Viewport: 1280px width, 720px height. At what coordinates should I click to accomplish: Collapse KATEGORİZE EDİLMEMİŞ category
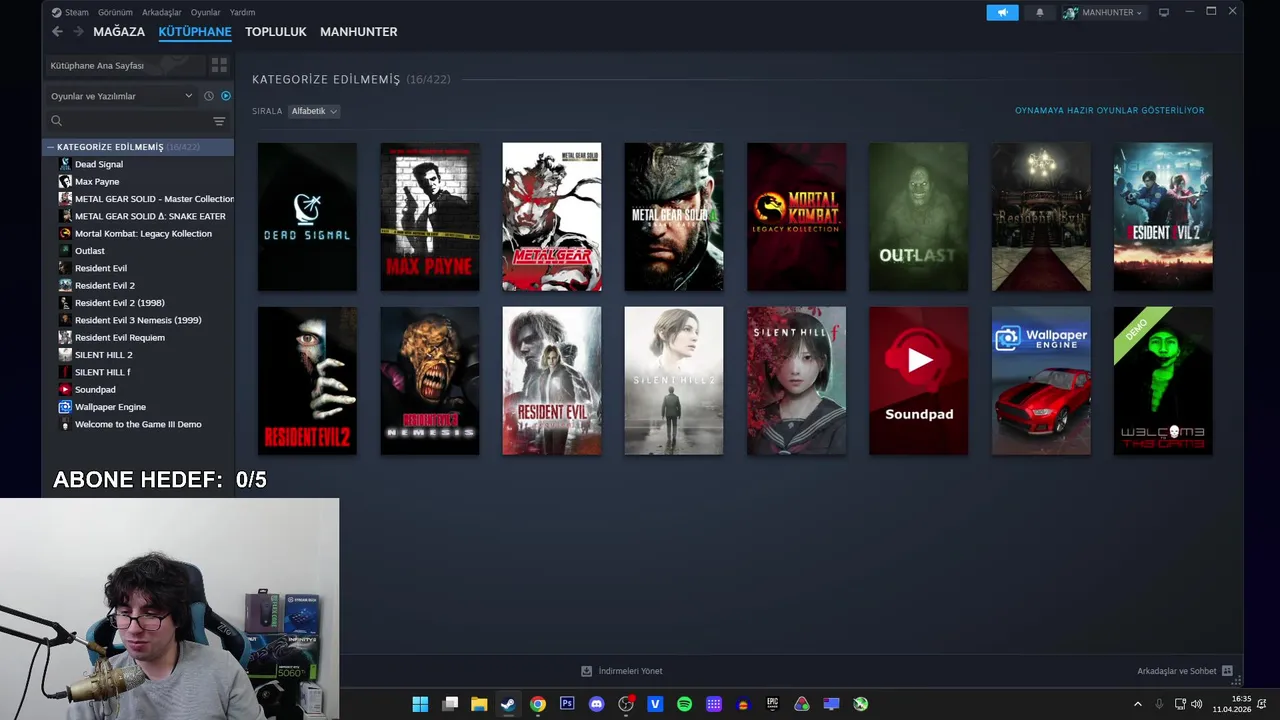click(x=50, y=147)
